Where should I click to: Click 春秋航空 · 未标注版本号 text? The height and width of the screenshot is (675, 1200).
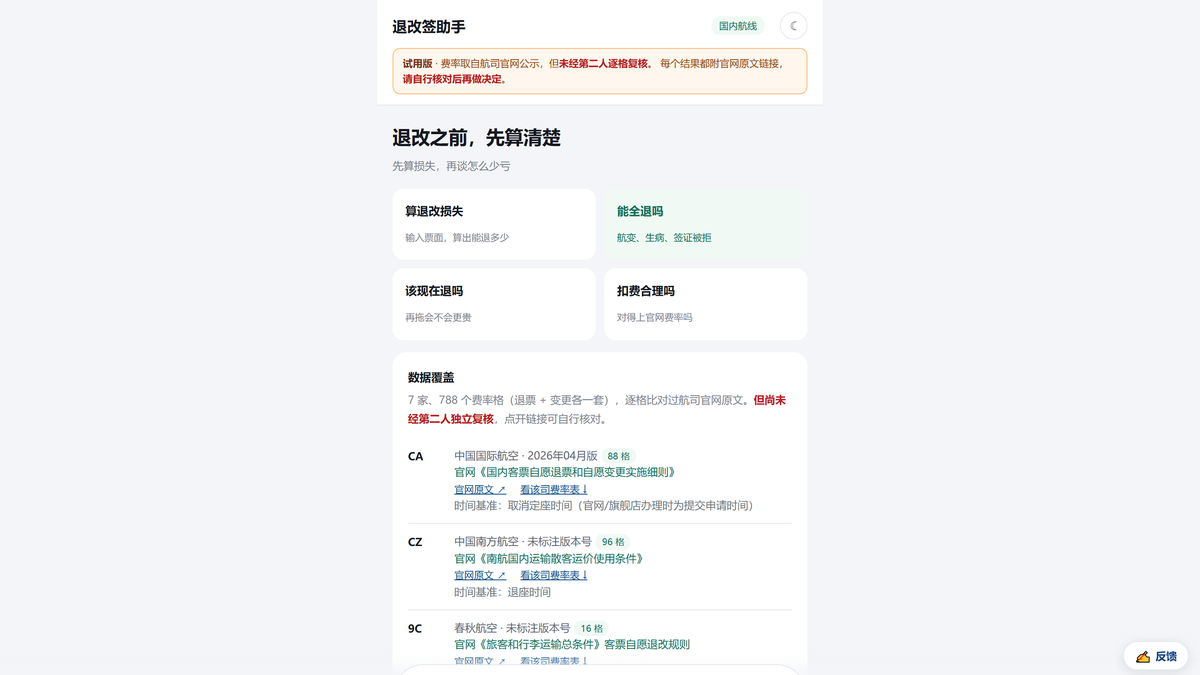(x=512, y=628)
